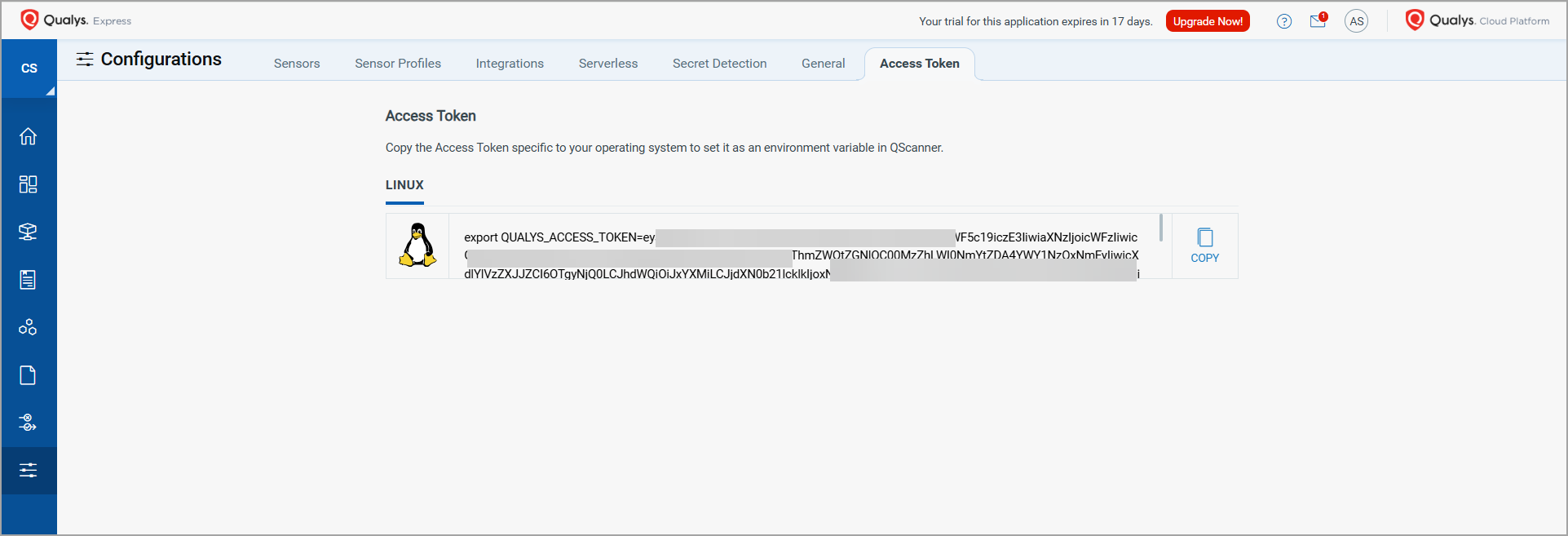
Task: Click the help question mark icon
Action: [1284, 21]
